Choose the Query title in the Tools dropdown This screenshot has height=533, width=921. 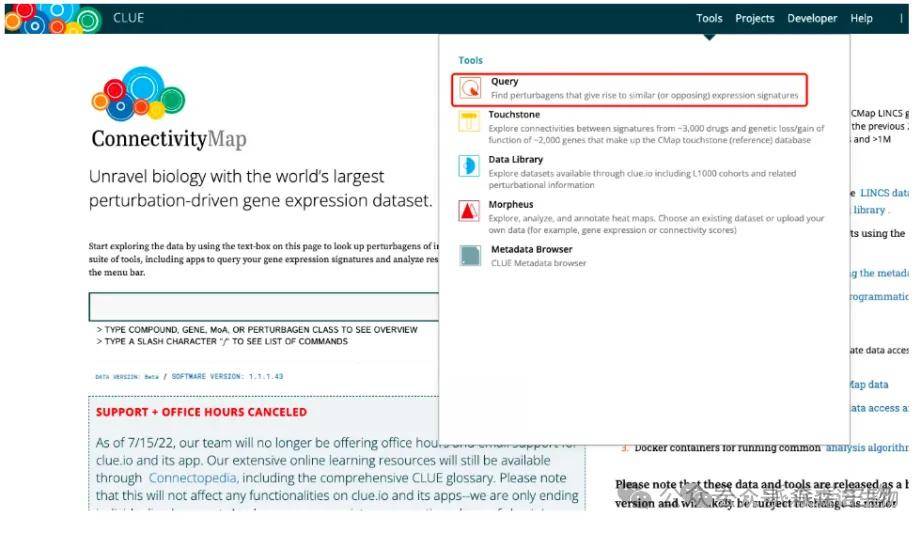tap(505, 81)
